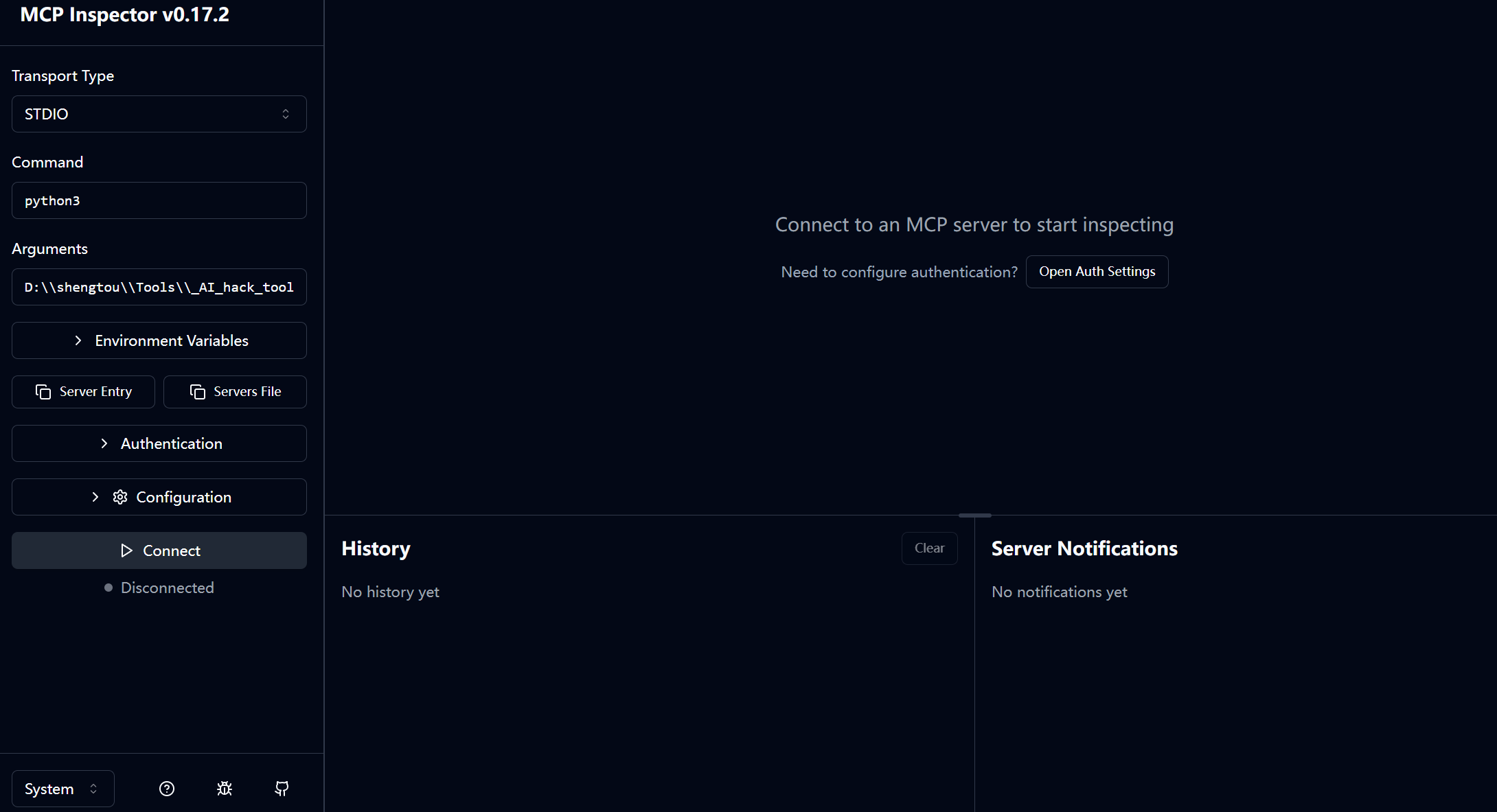Viewport: 1497px width, 812px height.
Task: Open the System theme selector
Action: click(x=62, y=789)
